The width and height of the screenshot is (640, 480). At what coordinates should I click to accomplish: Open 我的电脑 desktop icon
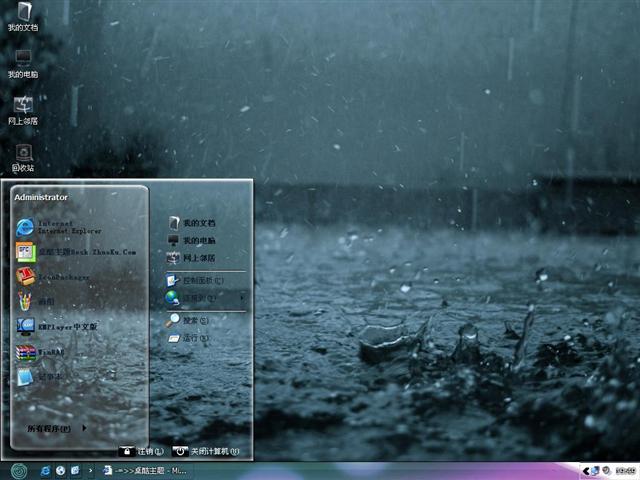click(23, 64)
